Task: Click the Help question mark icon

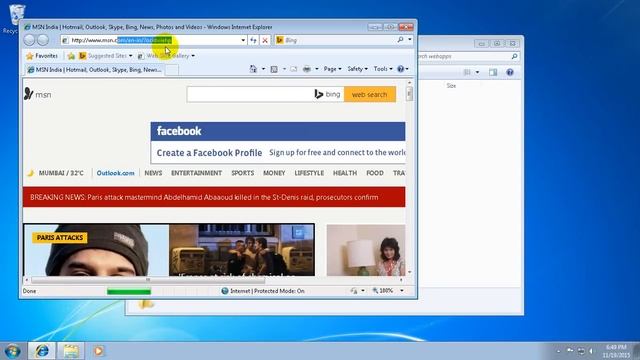Action: [x=401, y=69]
